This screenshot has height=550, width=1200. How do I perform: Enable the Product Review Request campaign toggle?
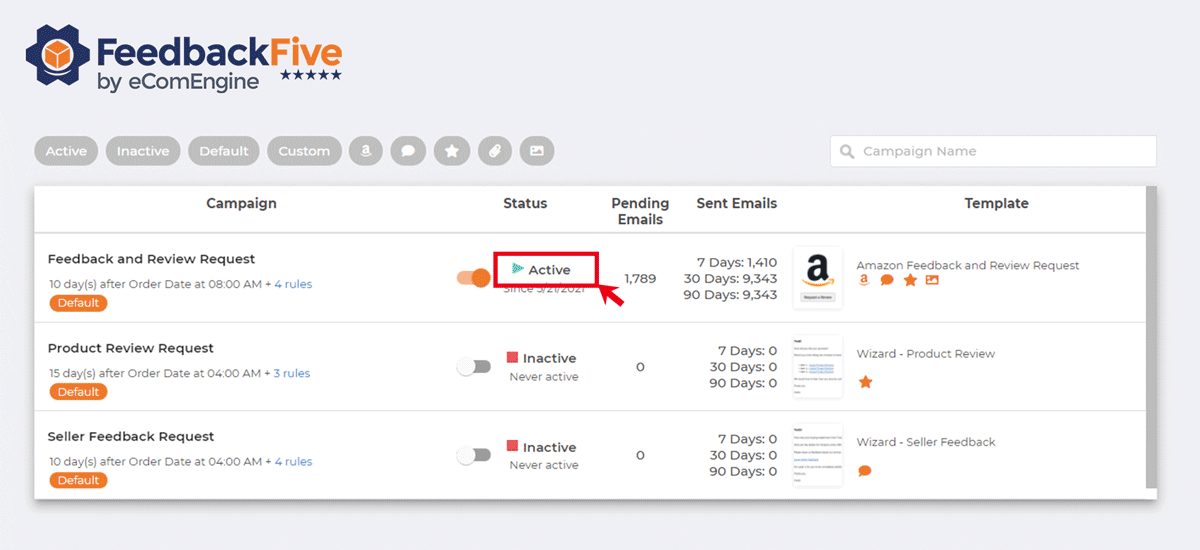pyautogui.click(x=474, y=367)
